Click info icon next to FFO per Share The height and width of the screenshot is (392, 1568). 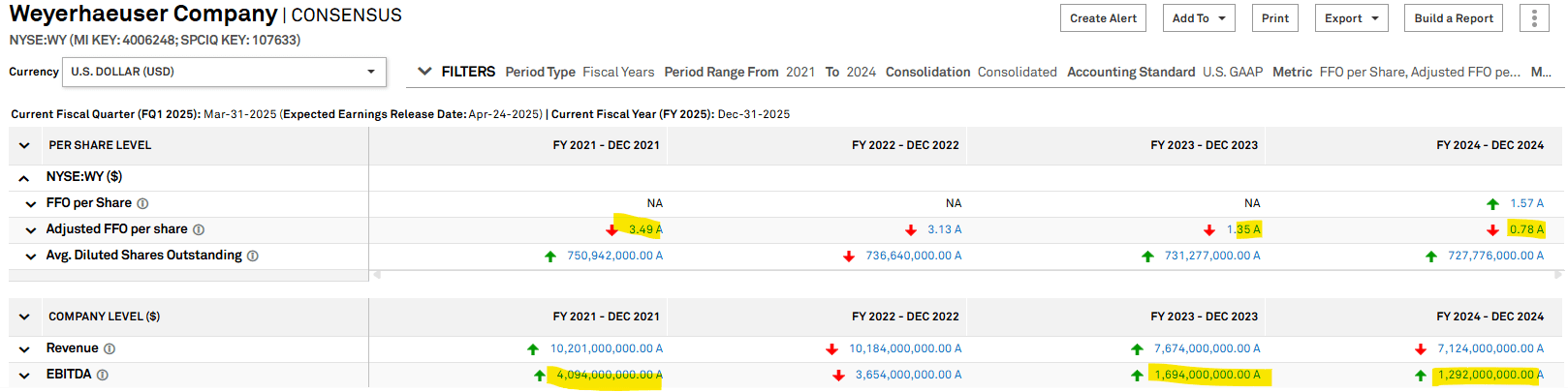[x=142, y=203]
